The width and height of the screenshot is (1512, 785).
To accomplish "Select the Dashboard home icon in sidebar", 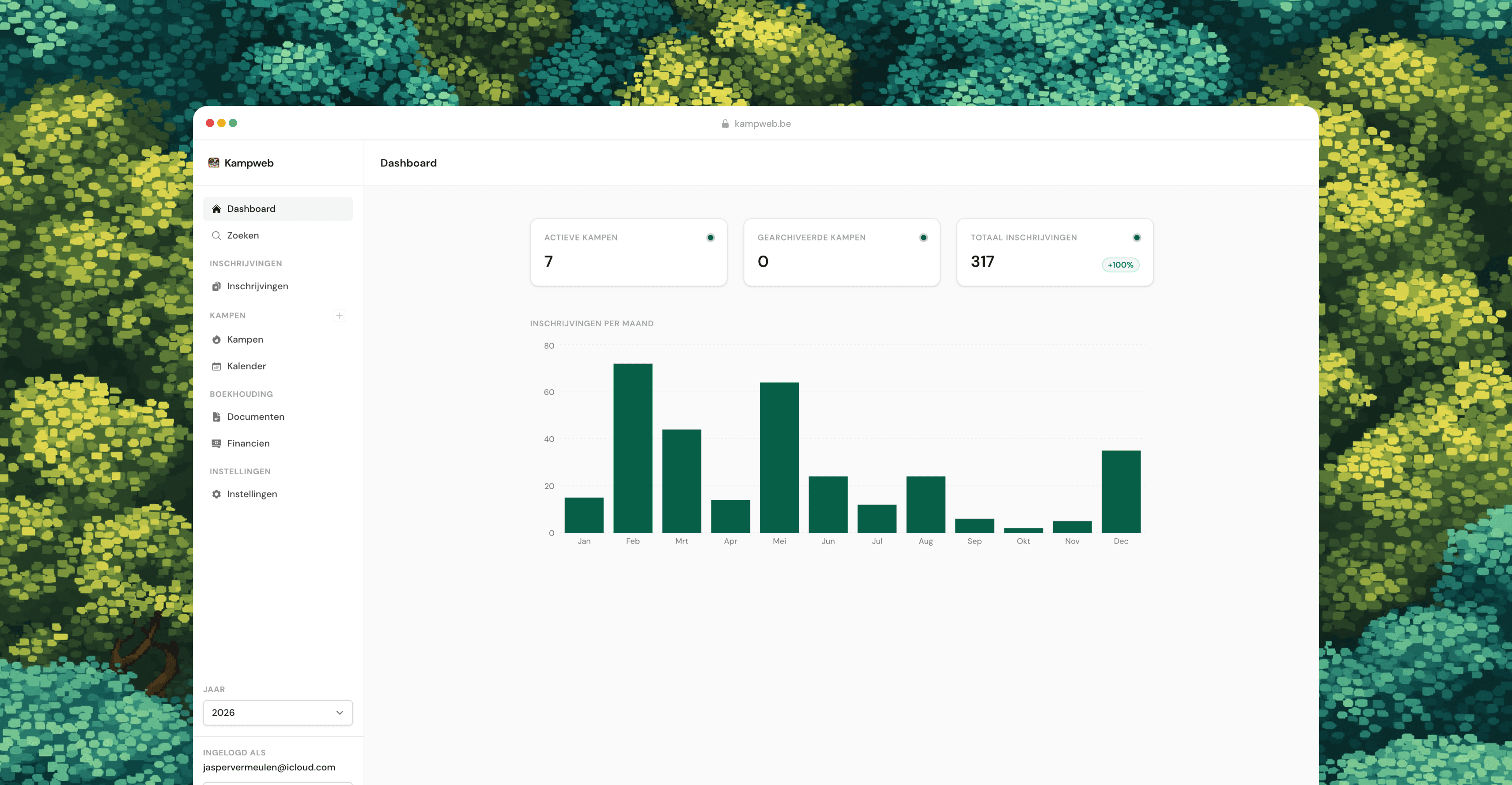I will 216,209.
